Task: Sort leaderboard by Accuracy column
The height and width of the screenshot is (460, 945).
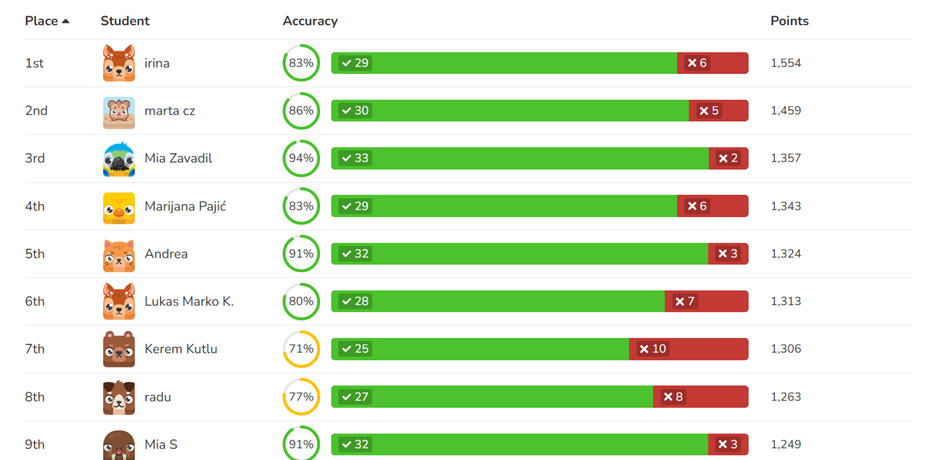Action: tap(310, 21)
